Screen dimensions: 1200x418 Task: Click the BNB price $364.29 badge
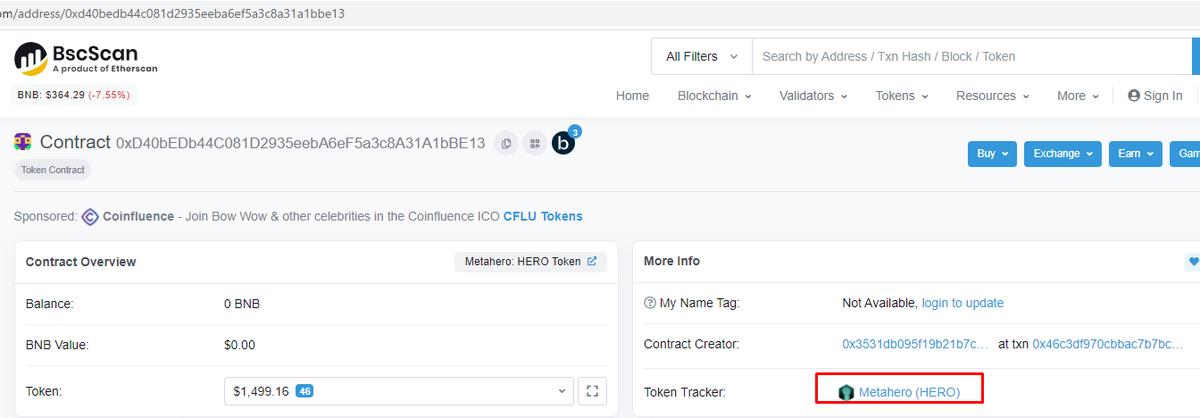pyautogui.click(x=73, y=95)
